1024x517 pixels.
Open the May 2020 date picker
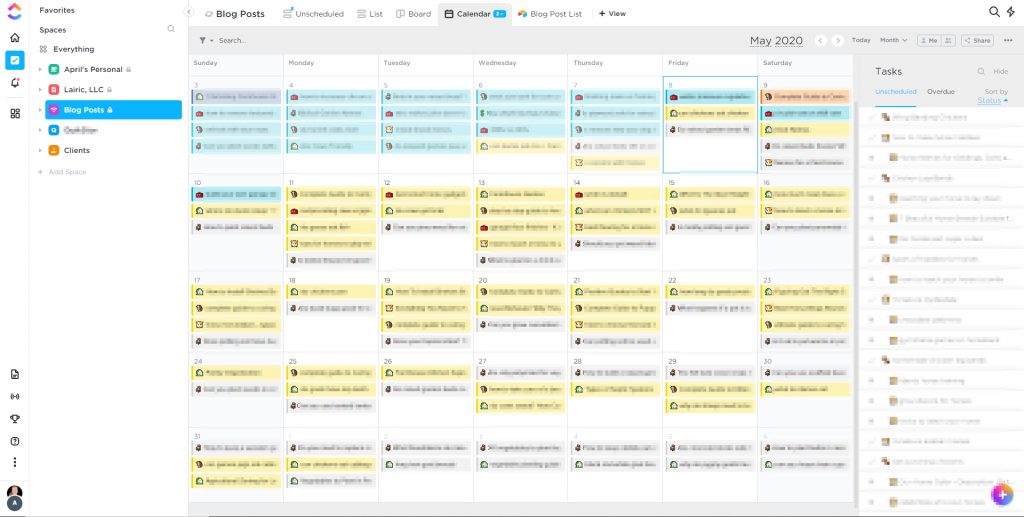click(x=776, y=40)
